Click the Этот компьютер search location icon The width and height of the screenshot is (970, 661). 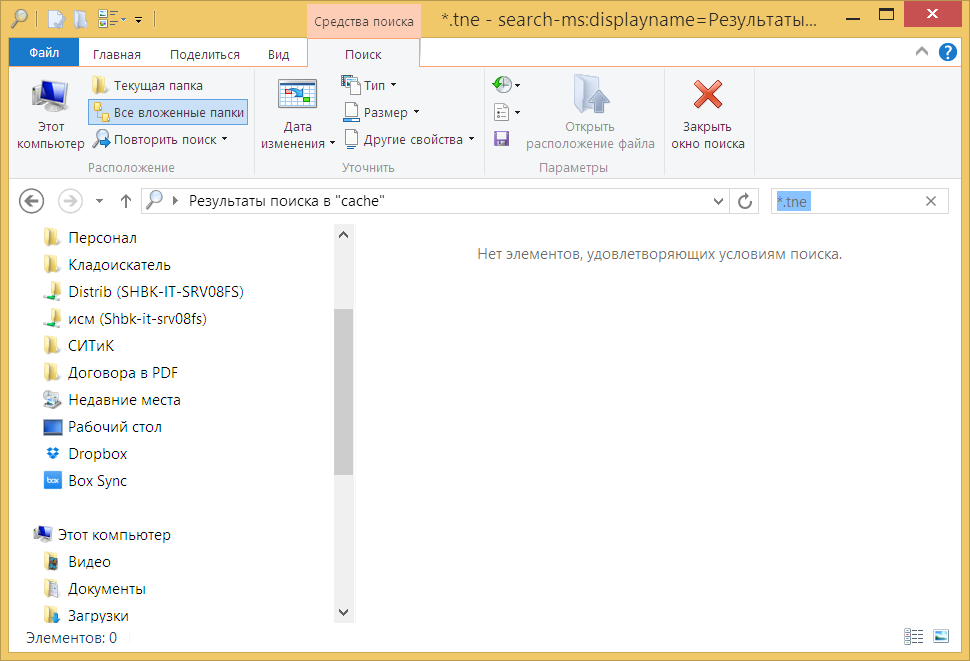coord(50,97)
